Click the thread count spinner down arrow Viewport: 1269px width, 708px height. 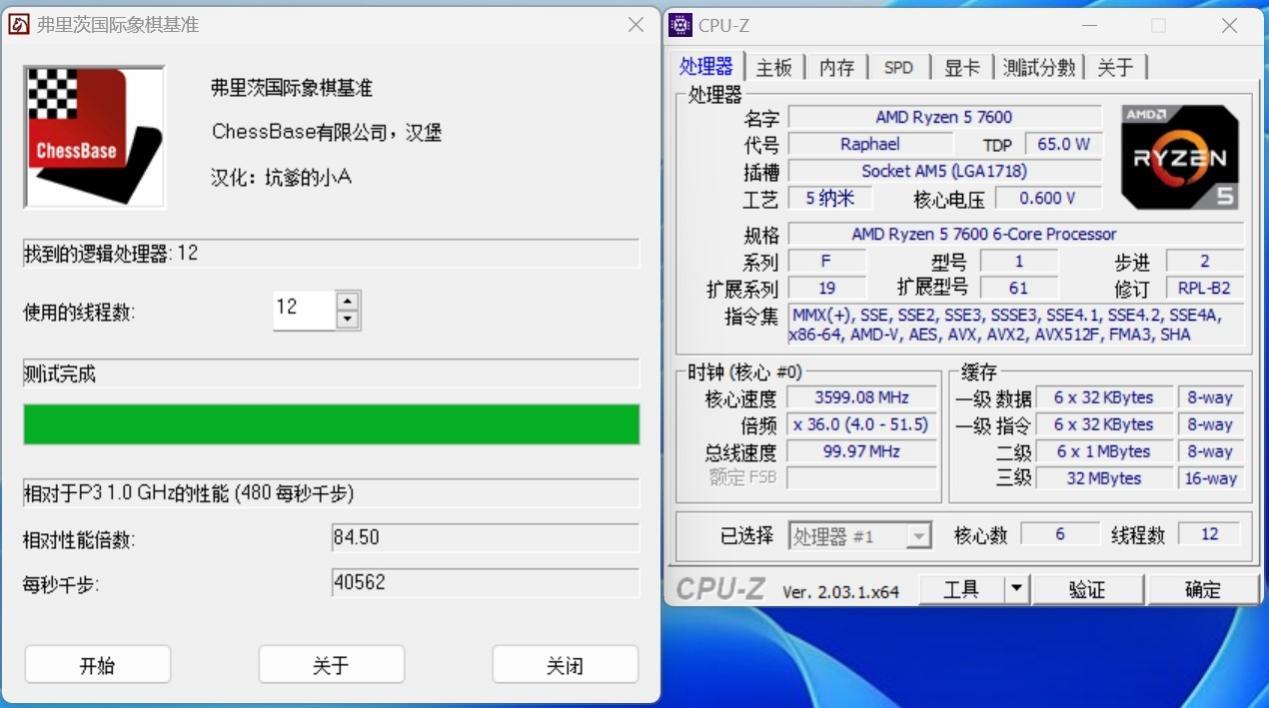coord(347,317)
